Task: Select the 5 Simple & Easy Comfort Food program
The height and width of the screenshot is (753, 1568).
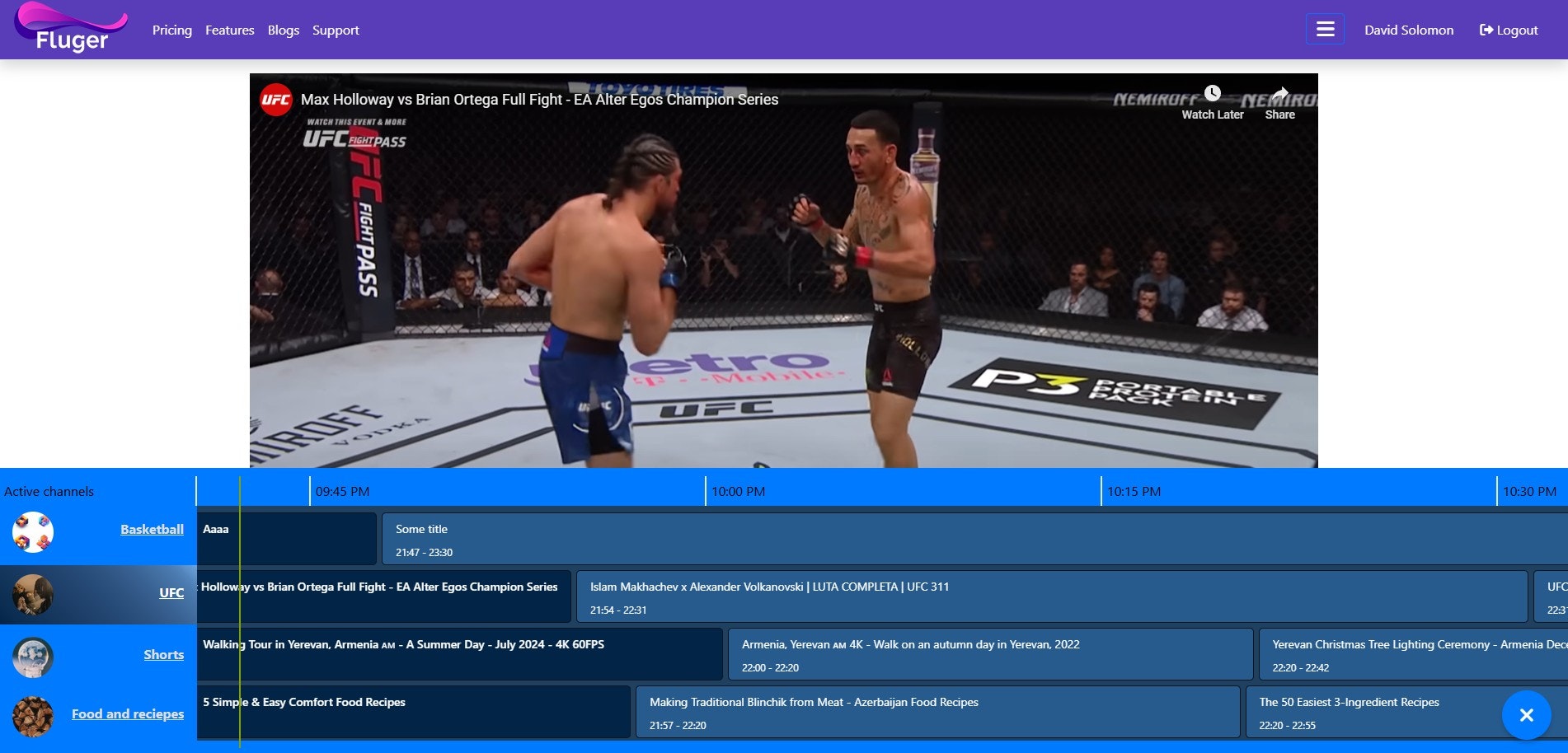Action: pyautogui.click(x=414, y=712)
